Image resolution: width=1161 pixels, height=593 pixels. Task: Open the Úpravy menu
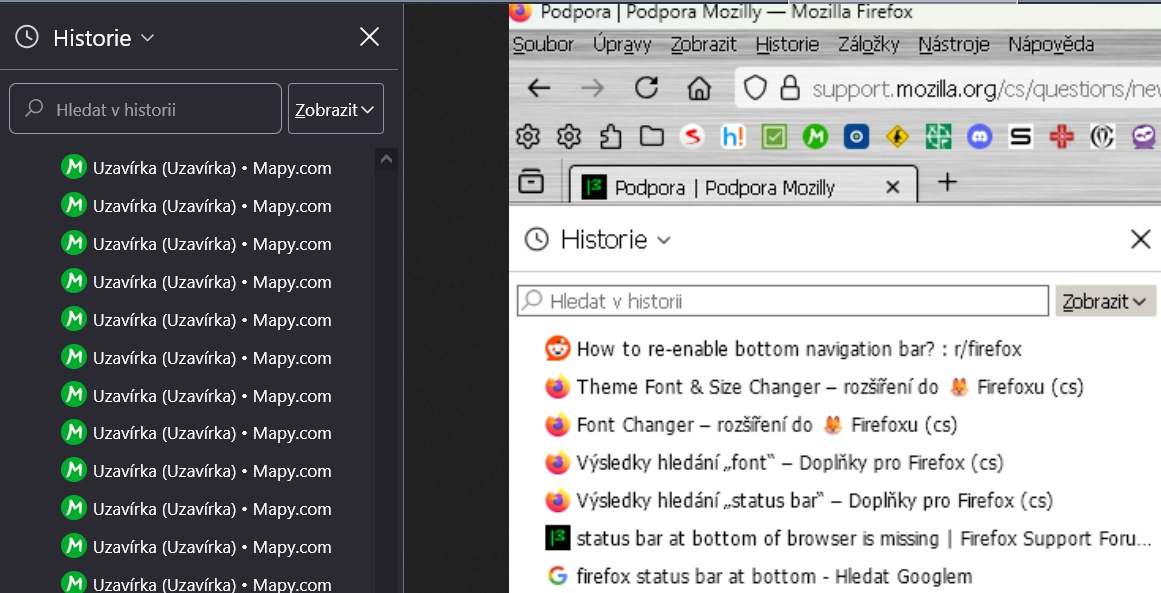point(622,44)
